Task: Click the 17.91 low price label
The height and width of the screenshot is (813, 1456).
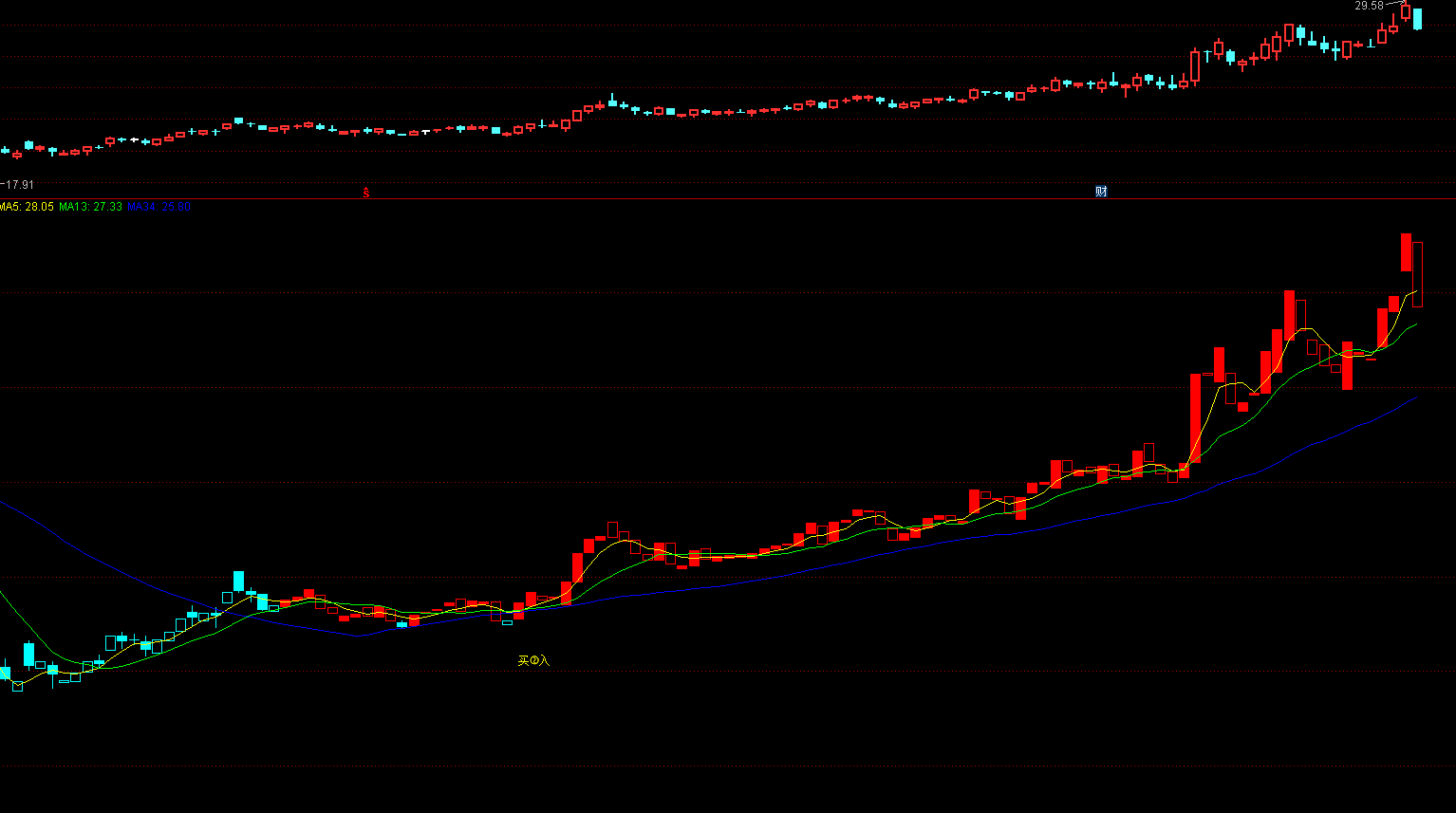Action: pyautogui.click(x=18, y=185)
